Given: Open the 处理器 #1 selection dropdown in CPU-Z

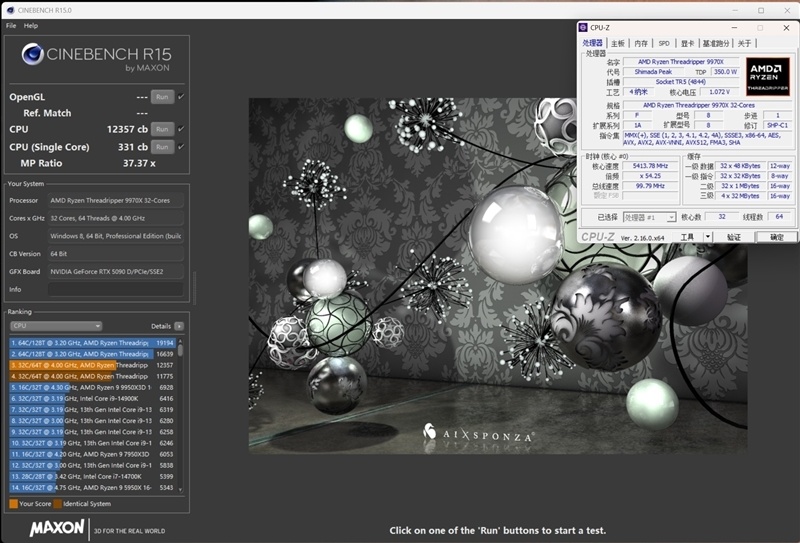Looking at the screenshot, I should (648, 217).
